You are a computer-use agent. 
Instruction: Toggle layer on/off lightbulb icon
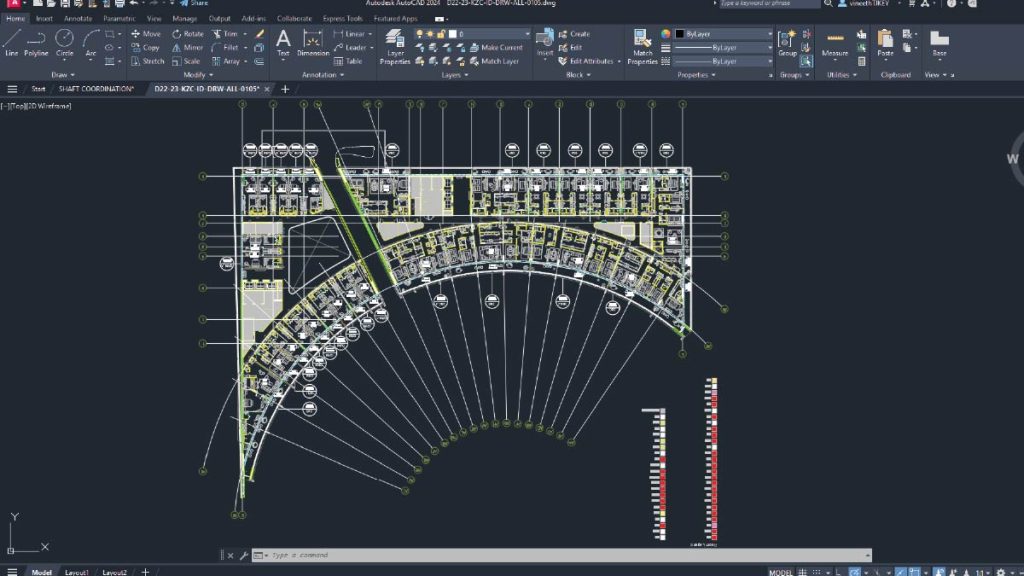coord(420,34)
